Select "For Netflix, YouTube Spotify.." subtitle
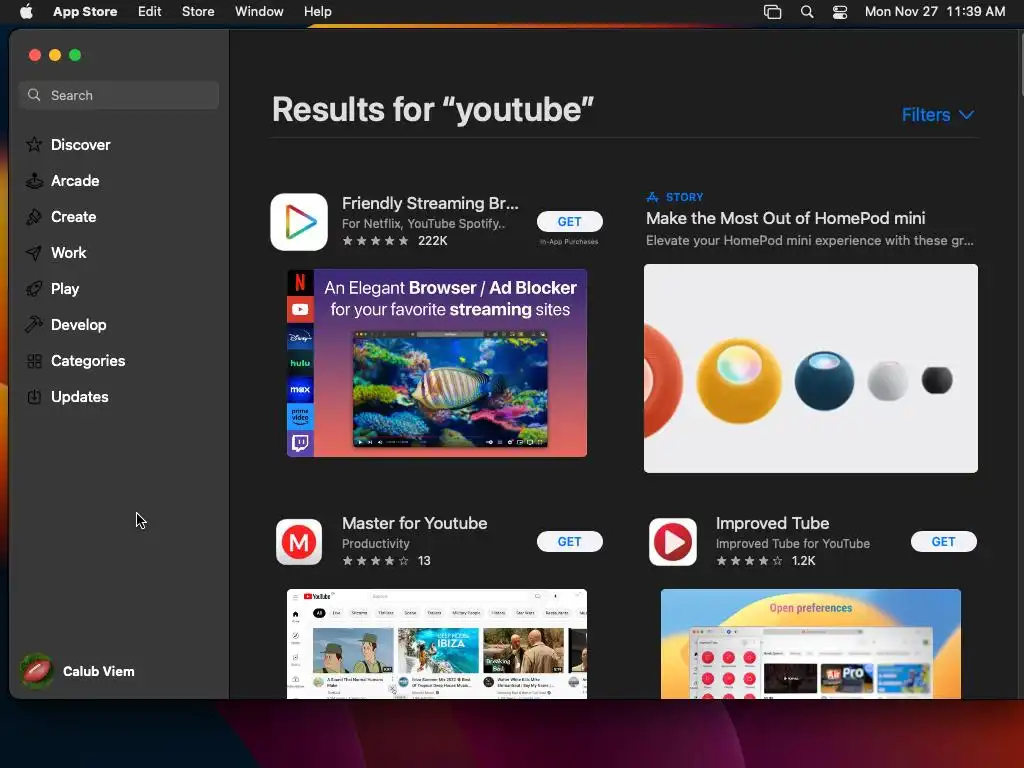 point(423,223)
